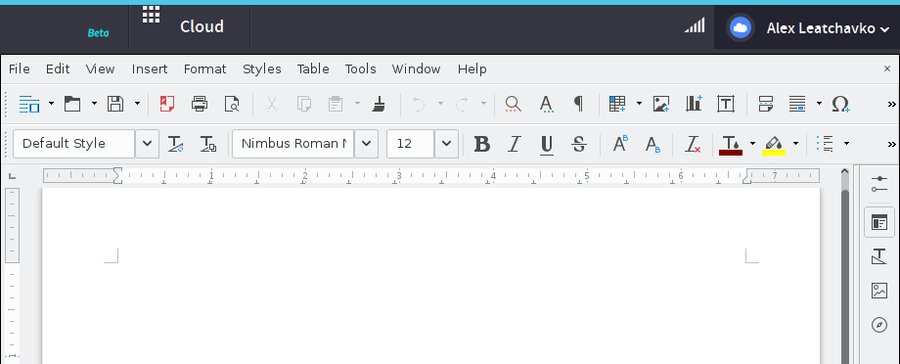This screenshot has height=364, width=900.
Task: Click the Default Style field
Action: coord(74,144)
